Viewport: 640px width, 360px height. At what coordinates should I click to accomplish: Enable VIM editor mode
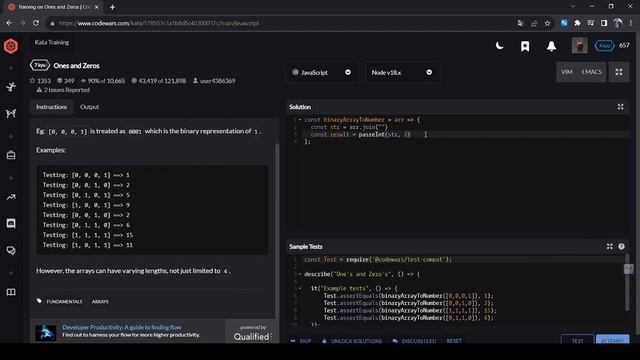click(x=567, y=72)
